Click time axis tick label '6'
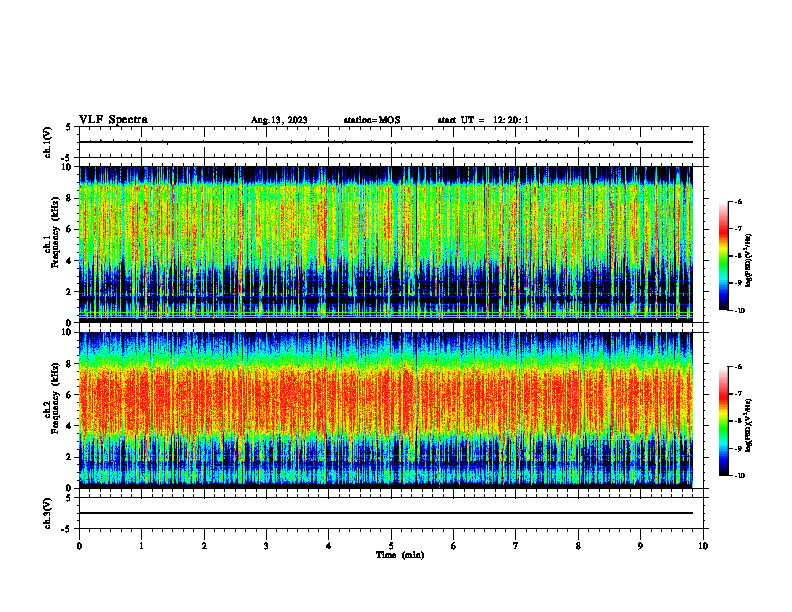Screen dimensions: 792x612 pyautogui.click(x=454, y=546)
